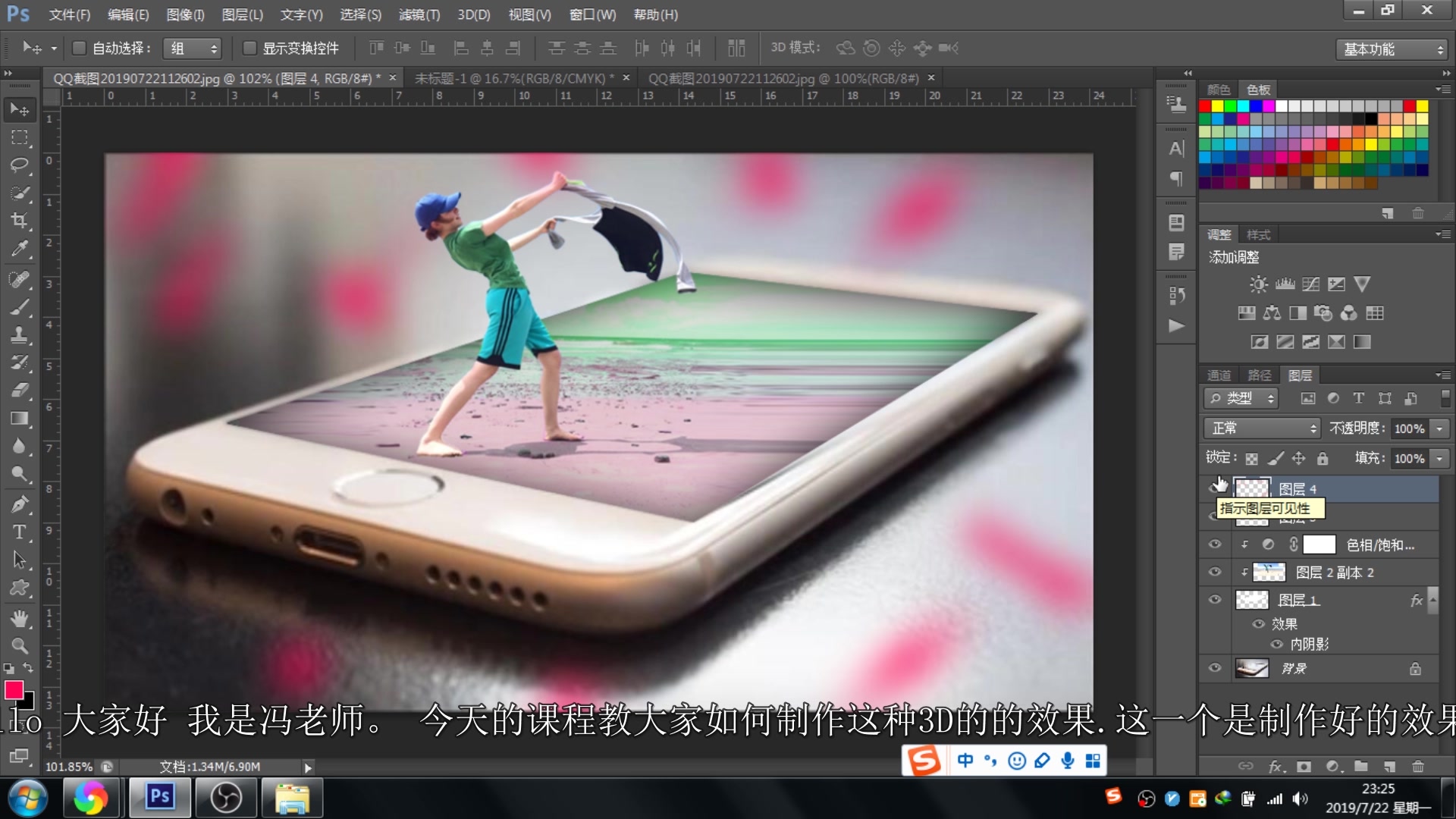This screenshot has height=819, width=1456.
Task: Enable the 自动选择 checkbox
Action: 80,48
